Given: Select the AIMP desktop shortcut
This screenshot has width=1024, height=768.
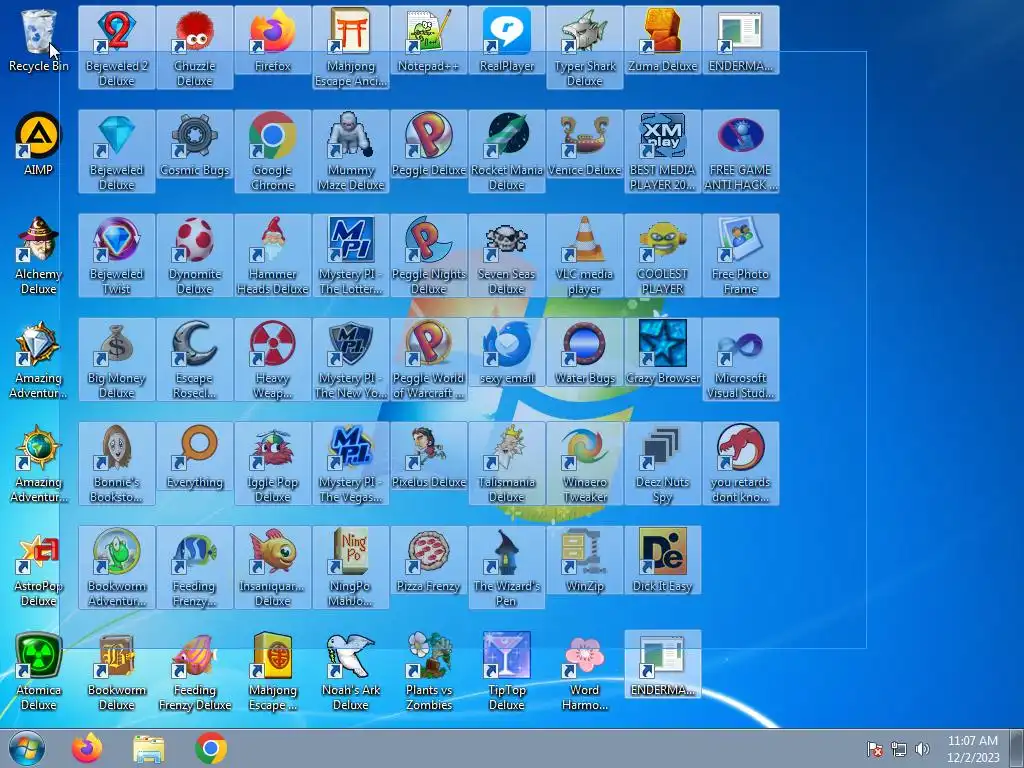Looking at the screenshot, I should pyautogui.click(x=39, y=144).
